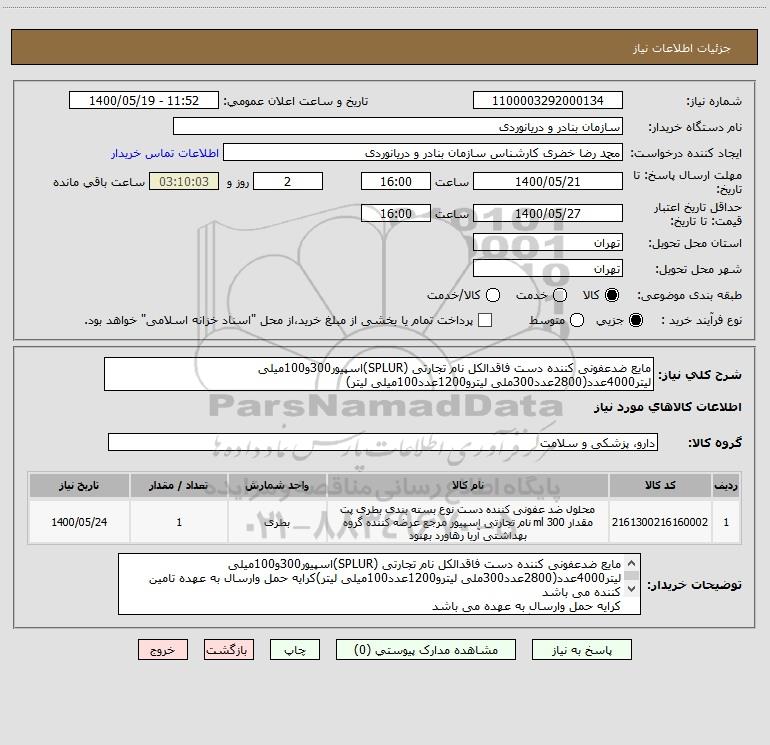Click the ردیف column header
The image size is (770, 745).
coord(726,486)
